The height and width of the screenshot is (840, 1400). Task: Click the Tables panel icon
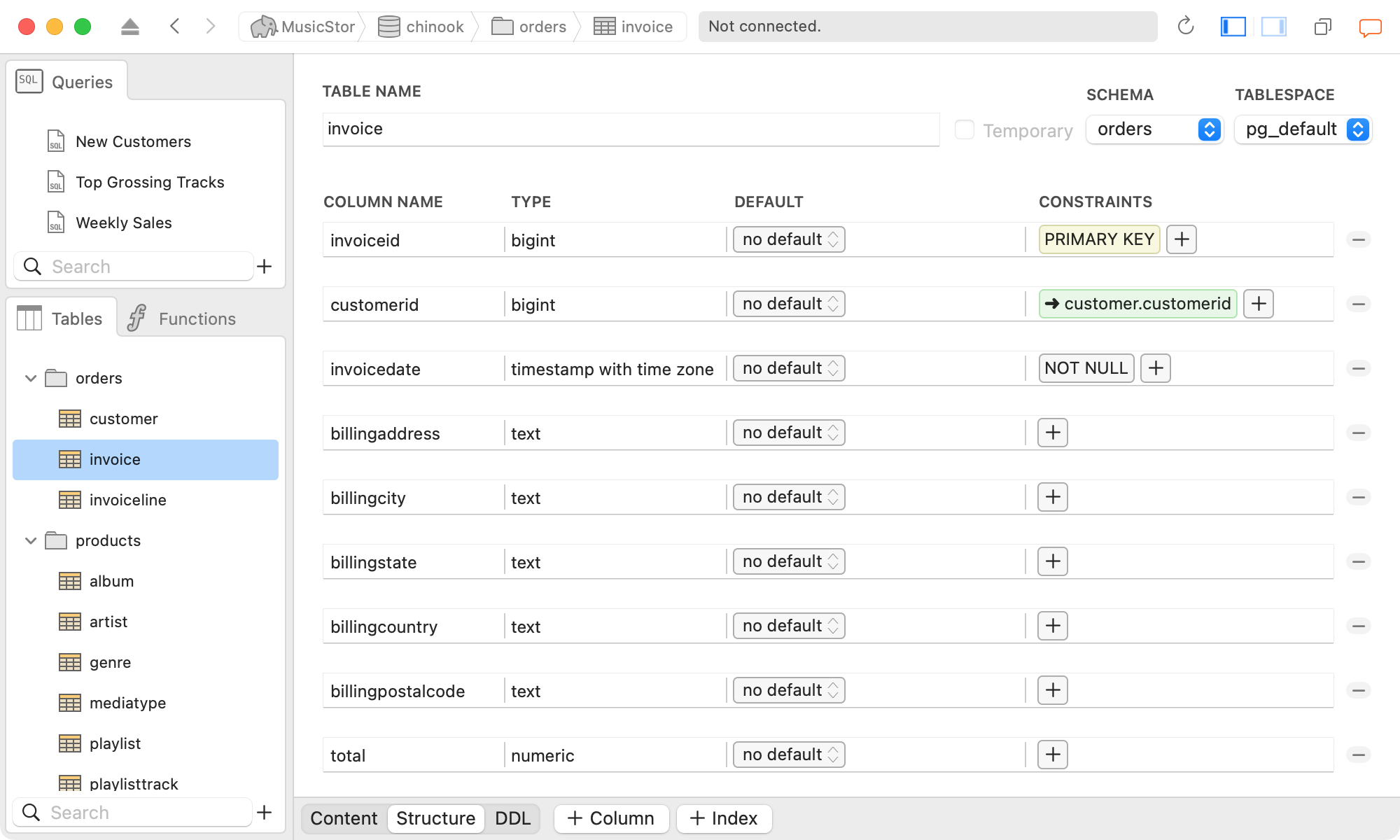coord(29,318)
